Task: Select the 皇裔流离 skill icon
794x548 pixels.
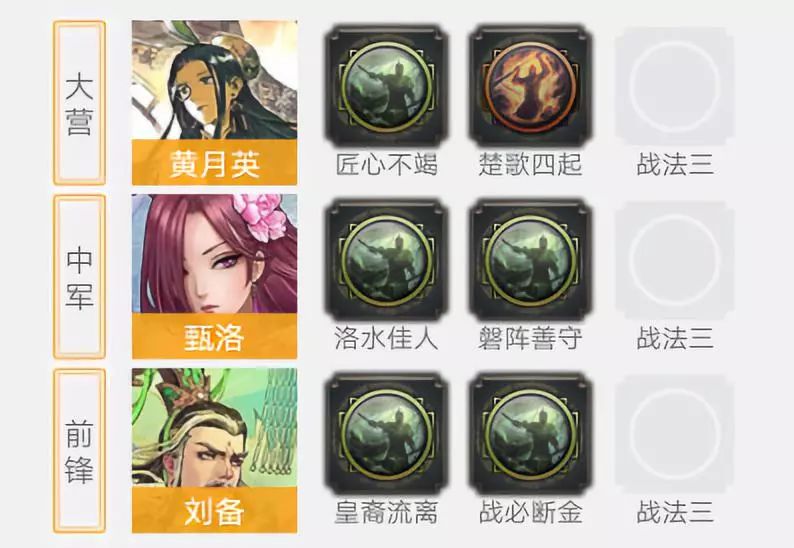Action: point(386,434)
